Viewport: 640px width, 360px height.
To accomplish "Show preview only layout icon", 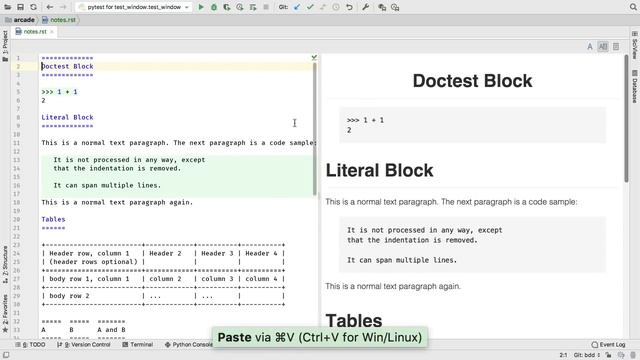I will coord(616,47).
